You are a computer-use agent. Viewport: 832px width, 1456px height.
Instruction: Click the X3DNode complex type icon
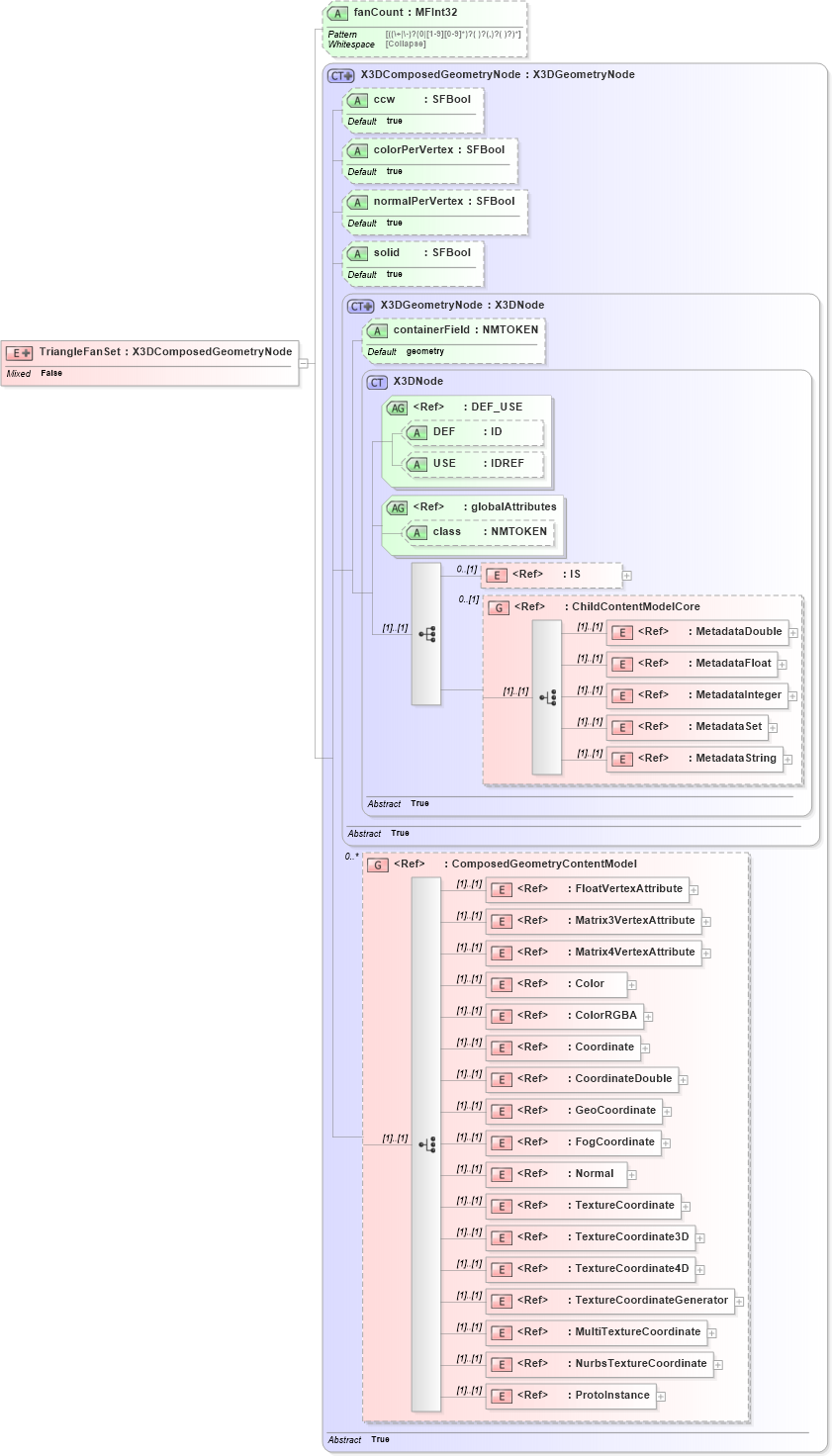tap(377, 382)
